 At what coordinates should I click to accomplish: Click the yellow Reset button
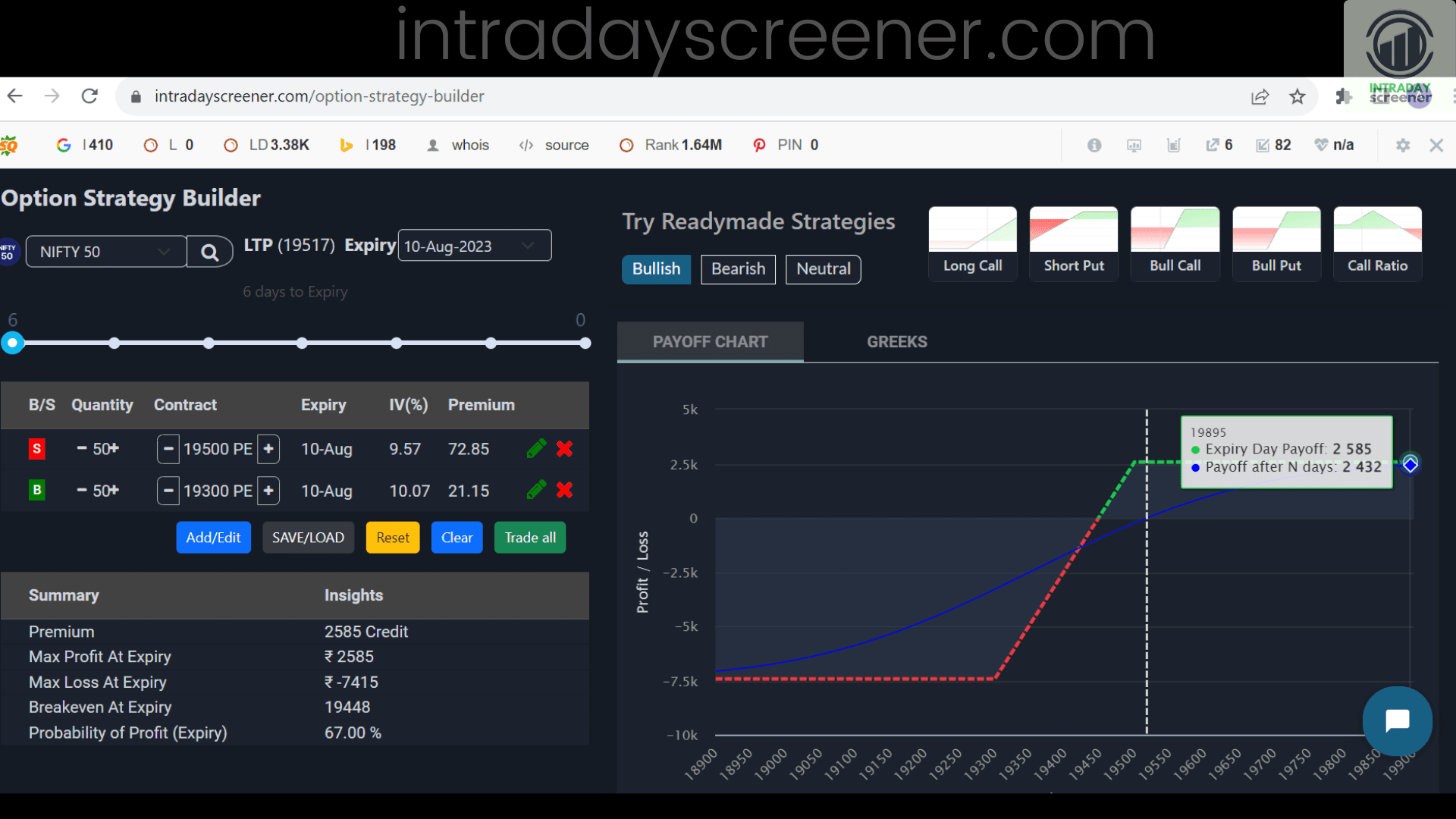pyautogui.click(x=393, y=538)
